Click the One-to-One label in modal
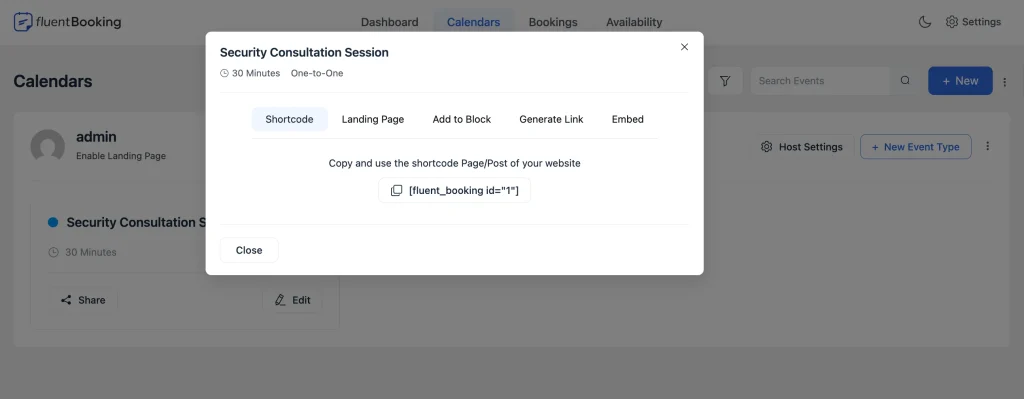This screenshot has width=1024, height=399. tap(317, 73)
